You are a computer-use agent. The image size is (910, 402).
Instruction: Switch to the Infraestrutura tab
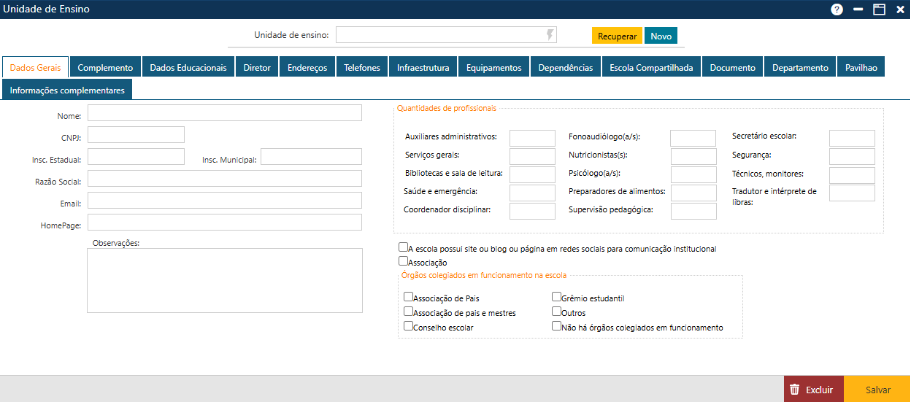tap(423, 68)
